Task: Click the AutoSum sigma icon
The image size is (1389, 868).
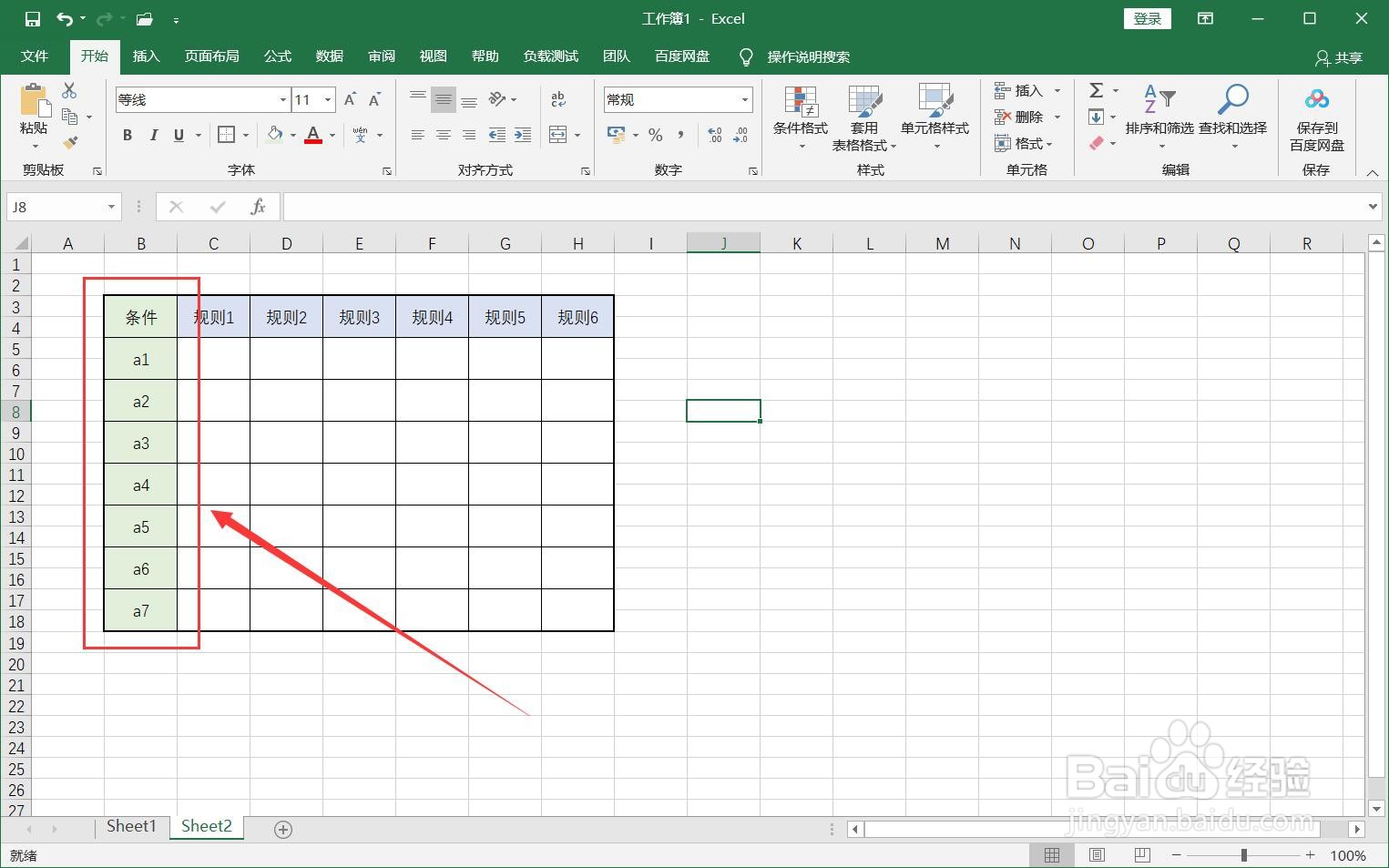Action: point(1097,90)
